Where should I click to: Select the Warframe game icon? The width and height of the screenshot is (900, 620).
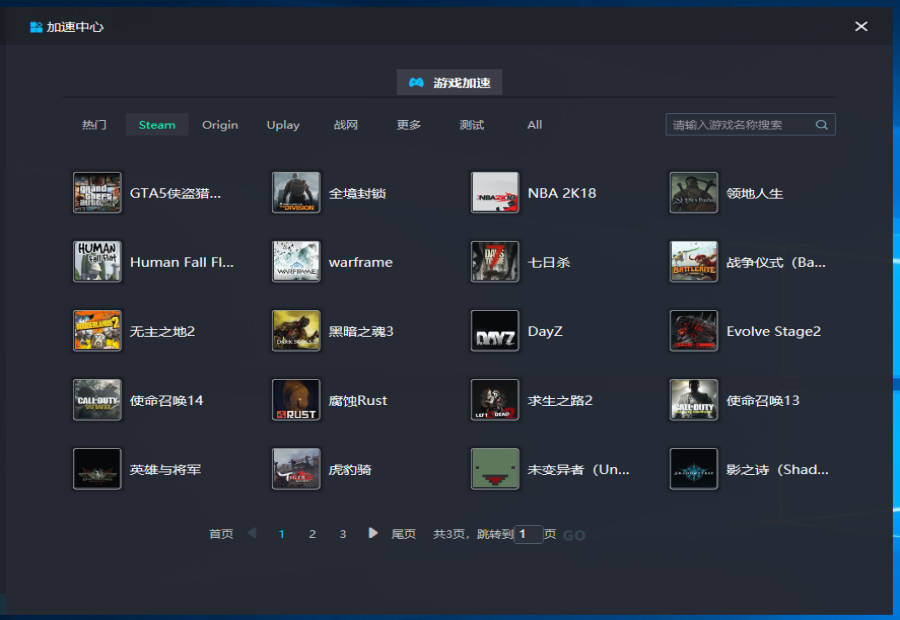coord(296,262)
